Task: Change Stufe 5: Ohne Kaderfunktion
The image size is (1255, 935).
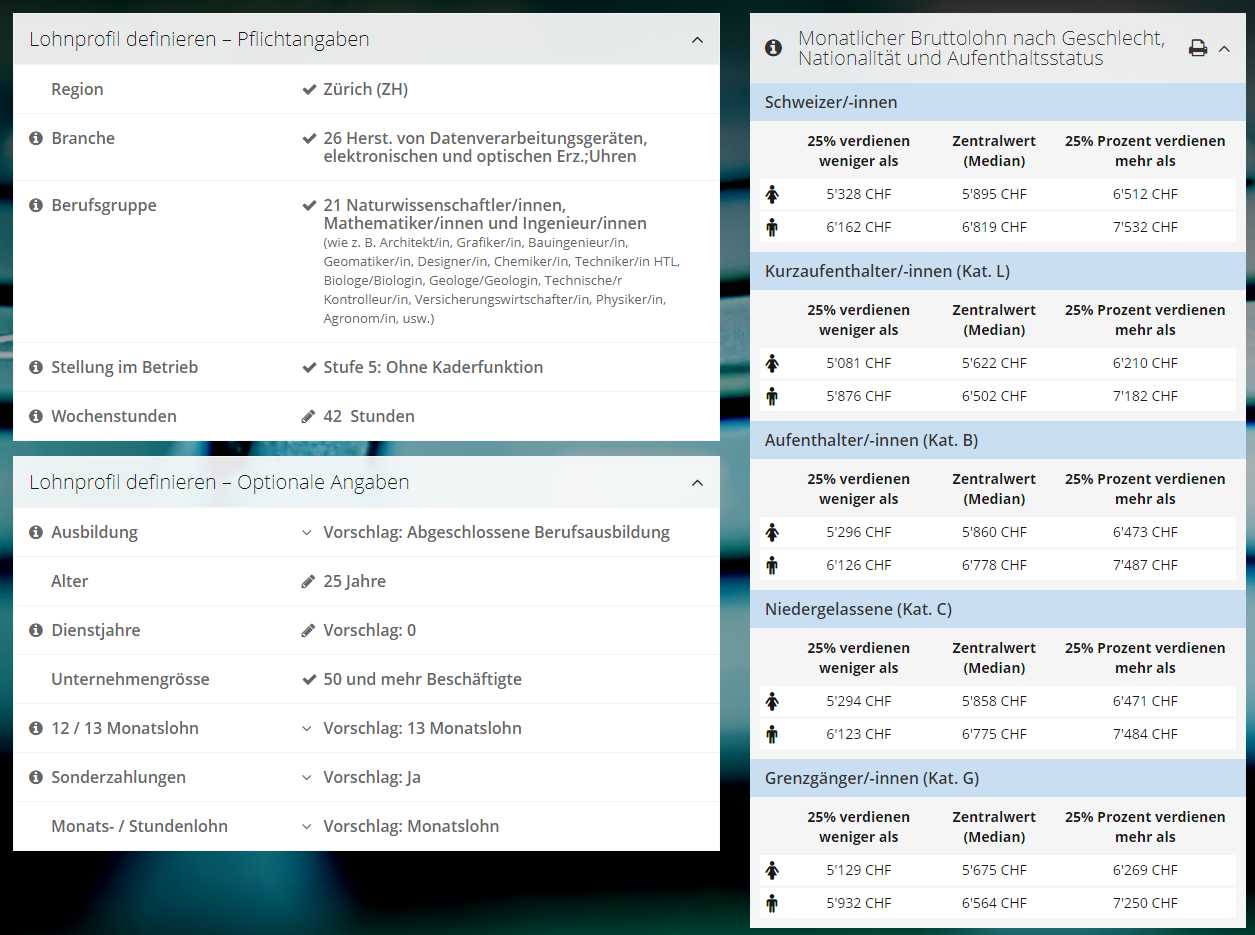Action: (x=433, y=367)
